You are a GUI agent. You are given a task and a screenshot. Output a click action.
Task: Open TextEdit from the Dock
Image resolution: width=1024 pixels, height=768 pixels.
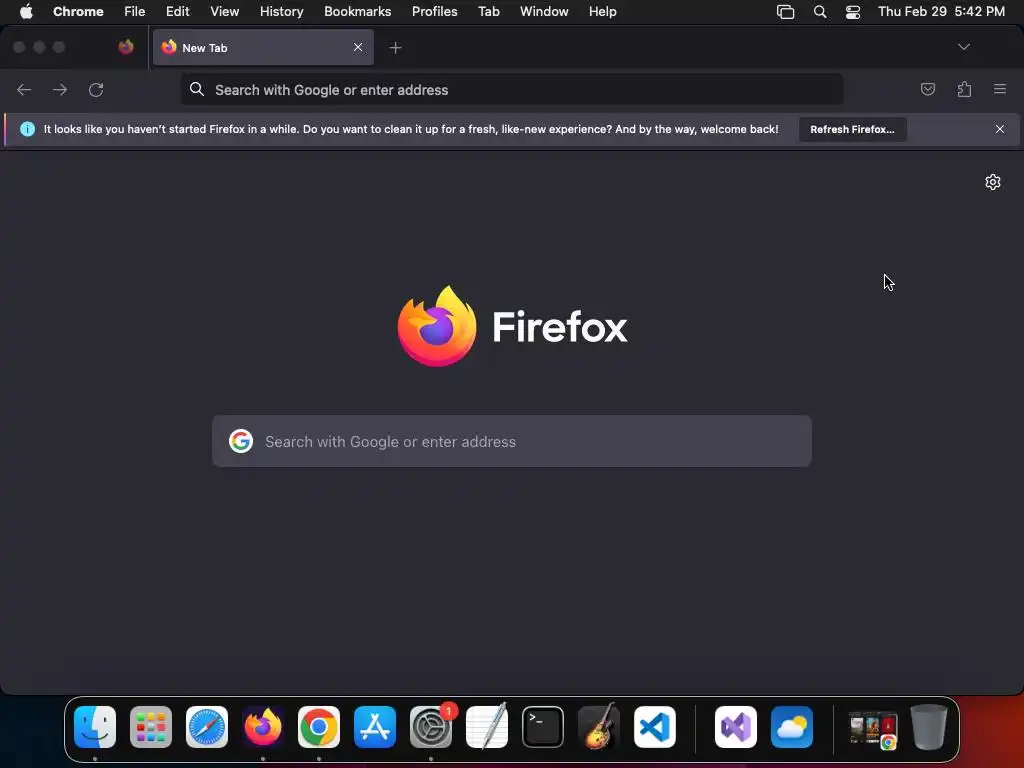coord(487,727)
